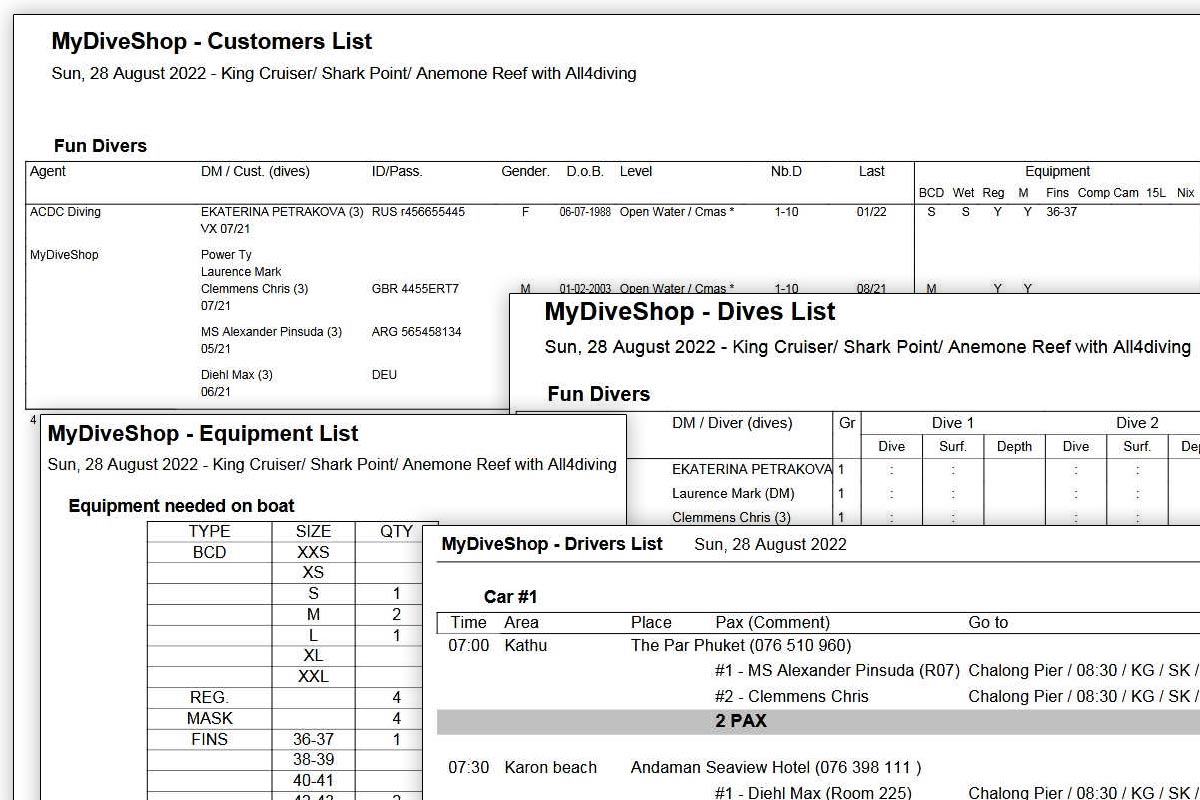Click the "Pax (Comment)" column header
This screenshot has width=1200, height=800.
(x=773, y=622)
